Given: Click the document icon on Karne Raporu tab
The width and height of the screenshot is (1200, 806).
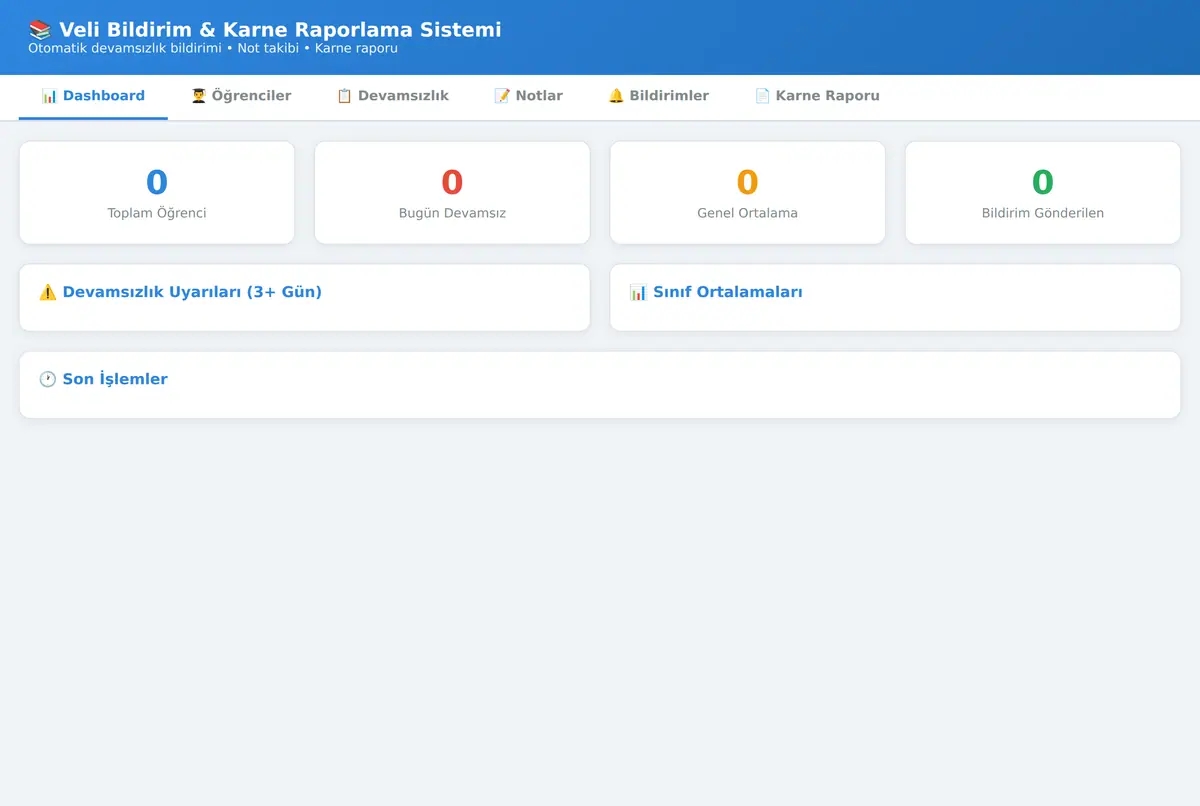Looking at the screenshot, I should tap(762, 96).
